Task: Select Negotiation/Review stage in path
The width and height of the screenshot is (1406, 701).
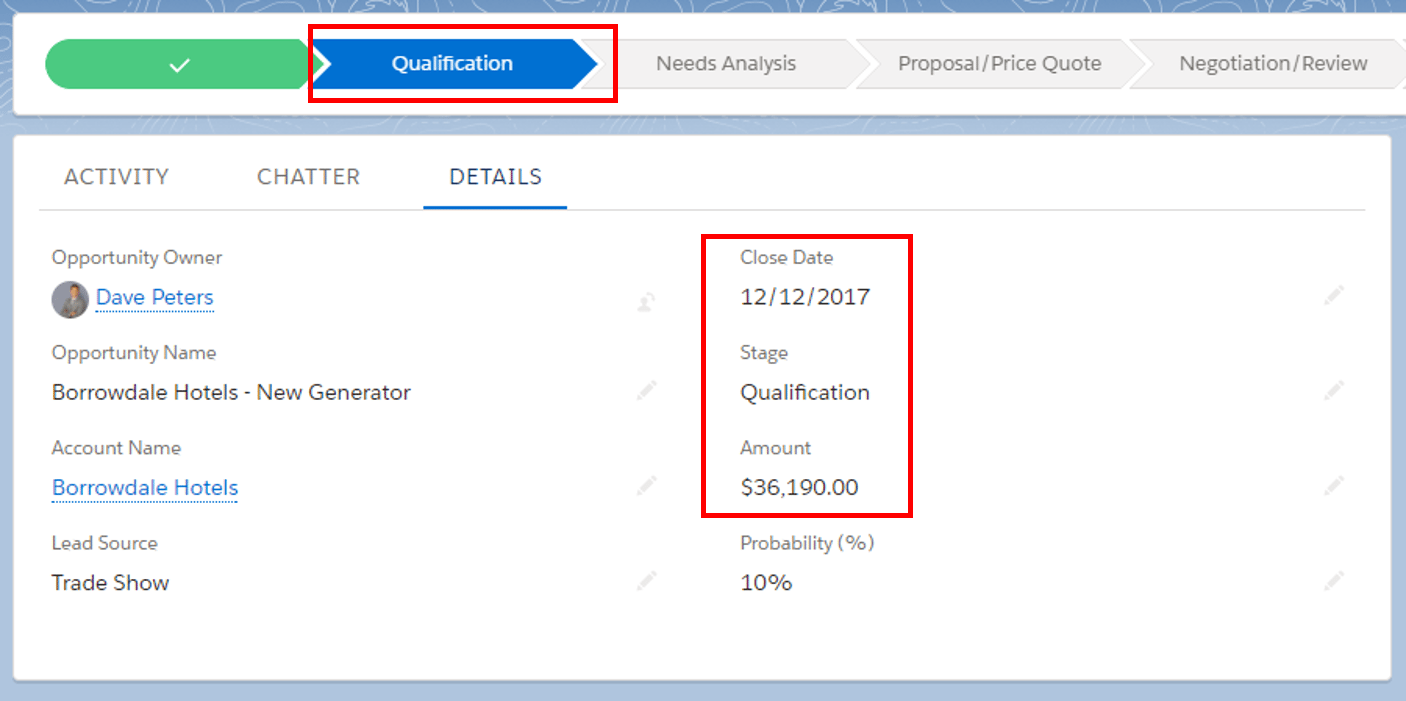Action: 1272,64
